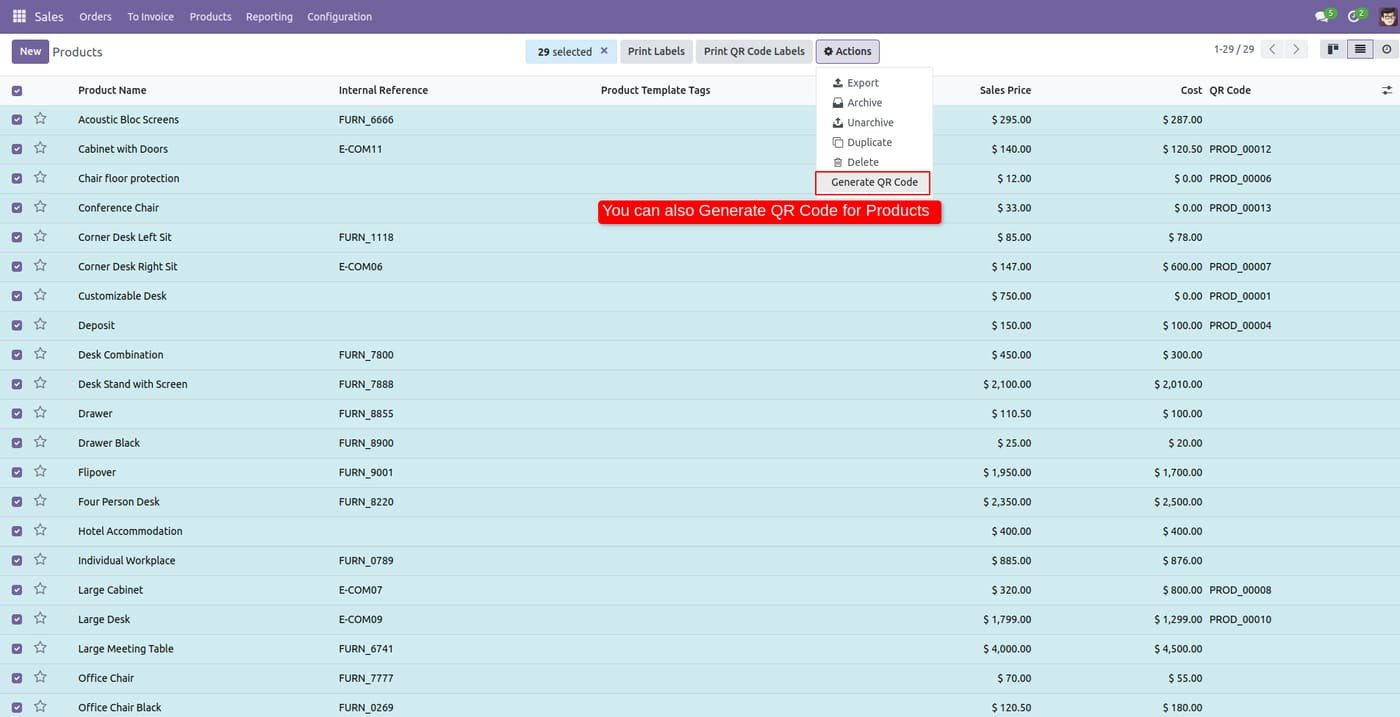1400x717 pixels.
Task: Open the apps grid home menu
Action: 19,16
